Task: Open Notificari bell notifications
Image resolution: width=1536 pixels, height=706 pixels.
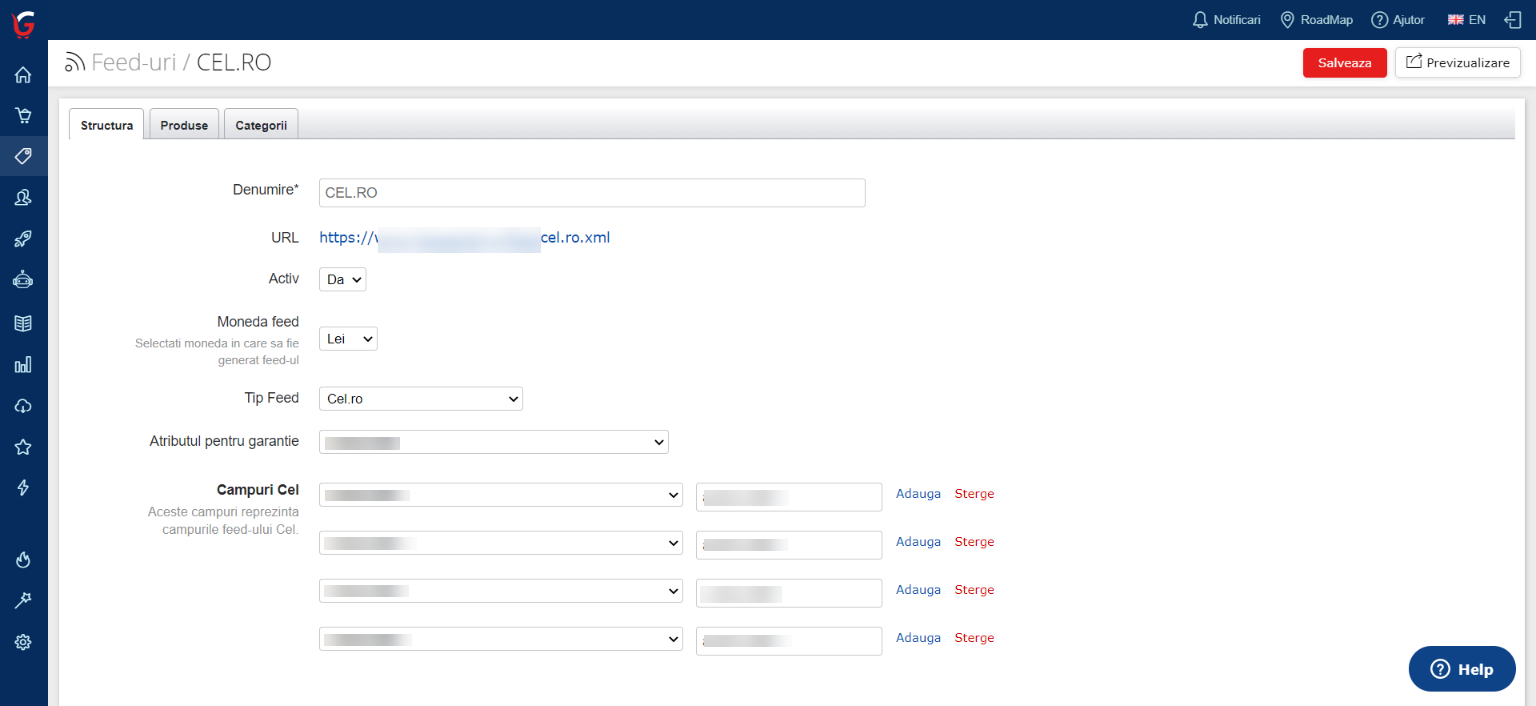Action: (1226, 20)
